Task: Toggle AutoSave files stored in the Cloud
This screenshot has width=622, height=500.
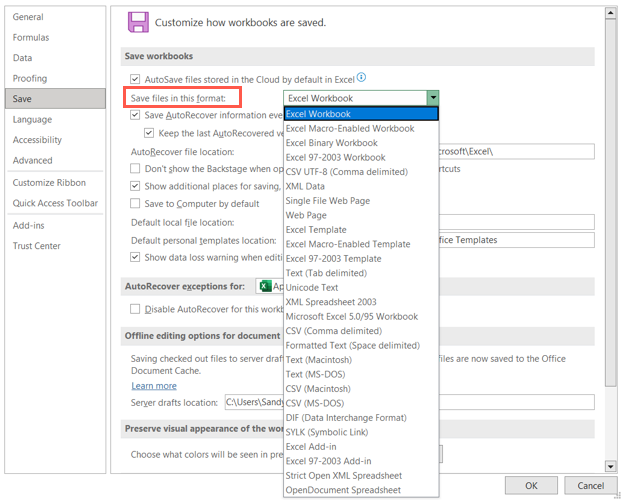Action: (135, 79)
